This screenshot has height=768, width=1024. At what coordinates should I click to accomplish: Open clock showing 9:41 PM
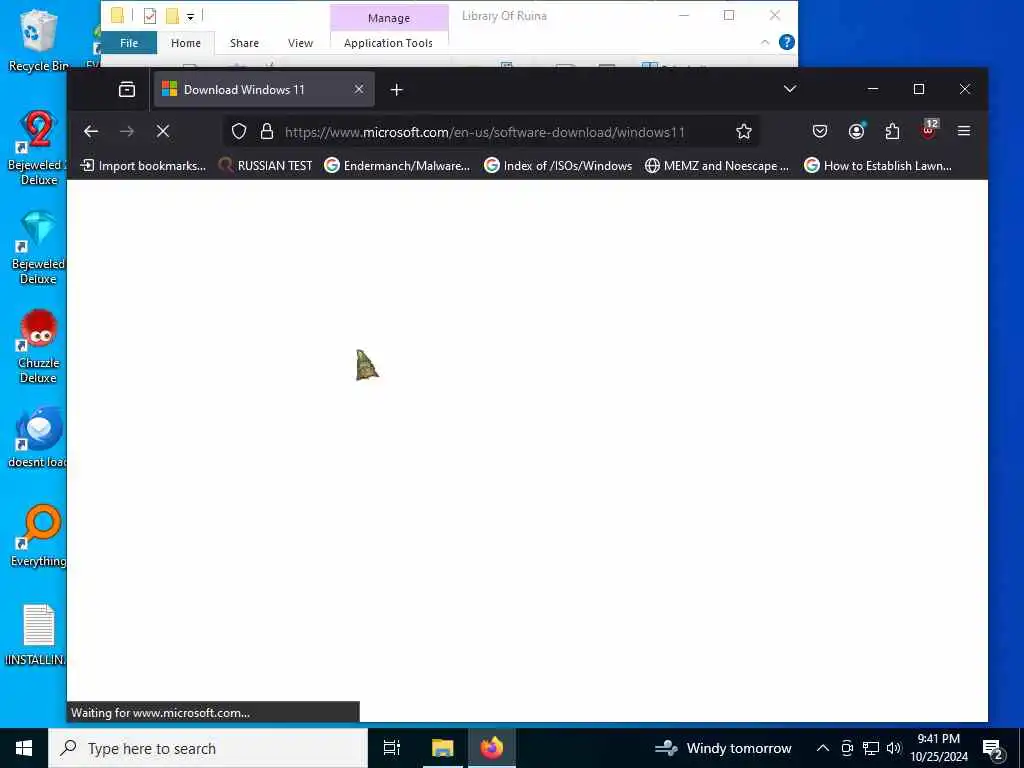pyautogui.click(x=938, y=748)
